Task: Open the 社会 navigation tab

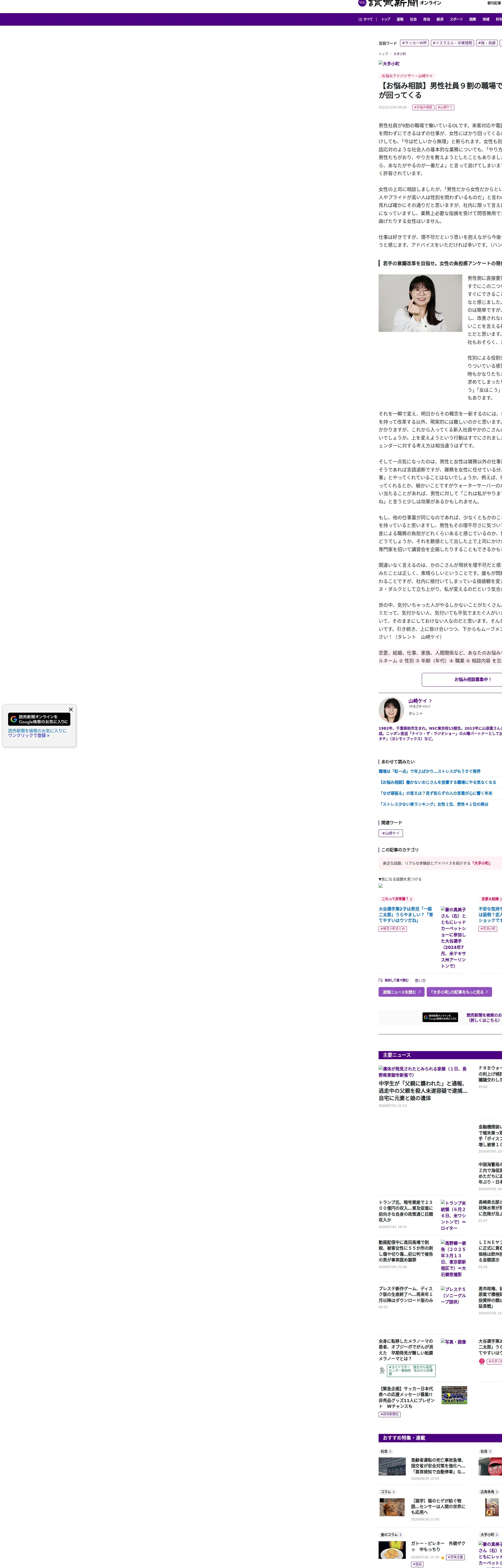Action: pos(413,20)
